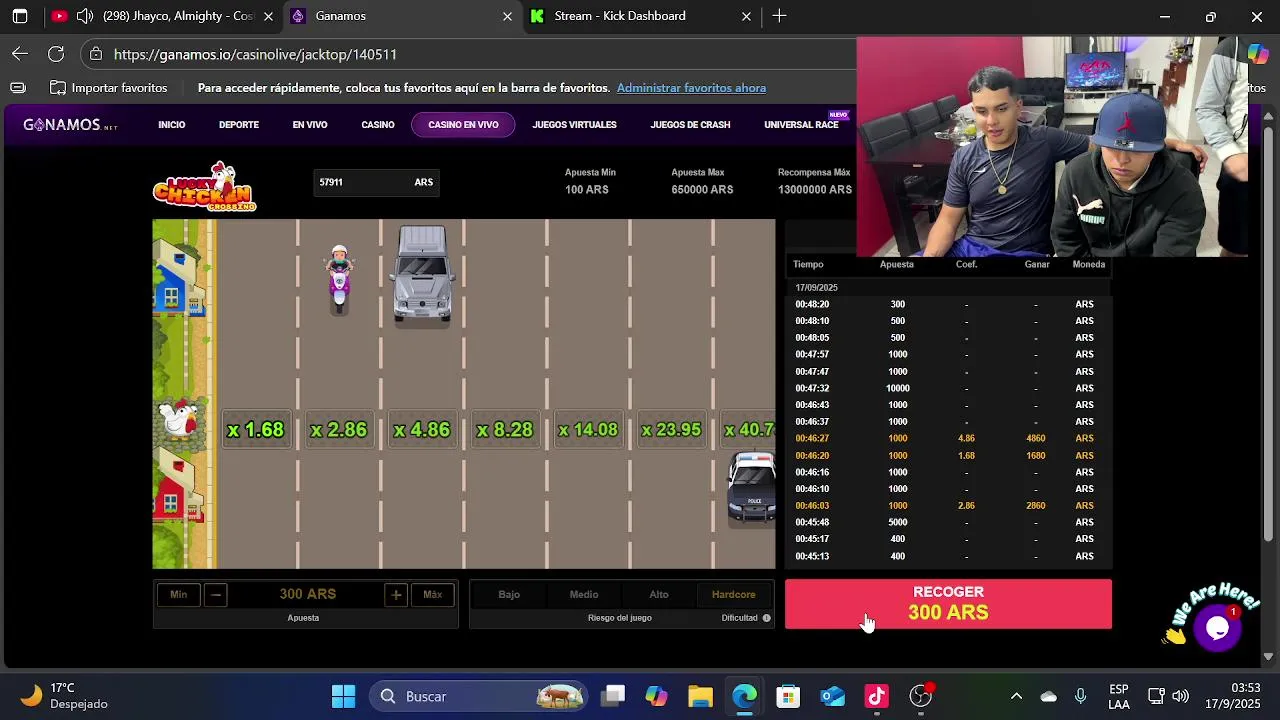Open the weather widget showing 17°C
The height and width of the screenshot is (720, 1280).
coord(64,696)
